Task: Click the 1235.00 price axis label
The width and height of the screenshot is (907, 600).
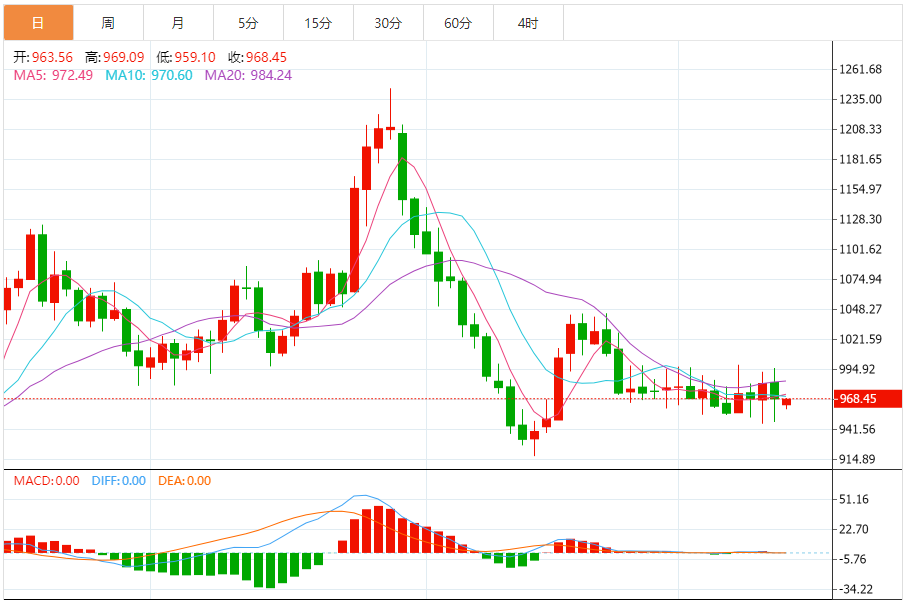Action: [860, 99]
